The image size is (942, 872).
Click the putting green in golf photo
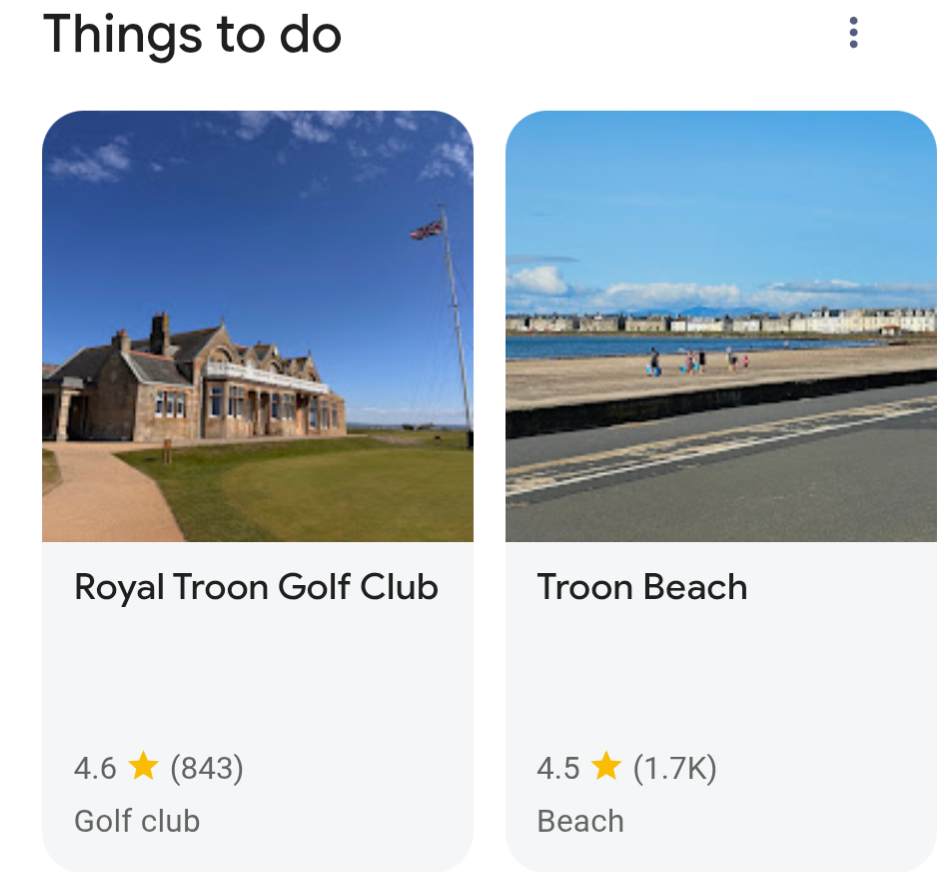click(330, 490)
